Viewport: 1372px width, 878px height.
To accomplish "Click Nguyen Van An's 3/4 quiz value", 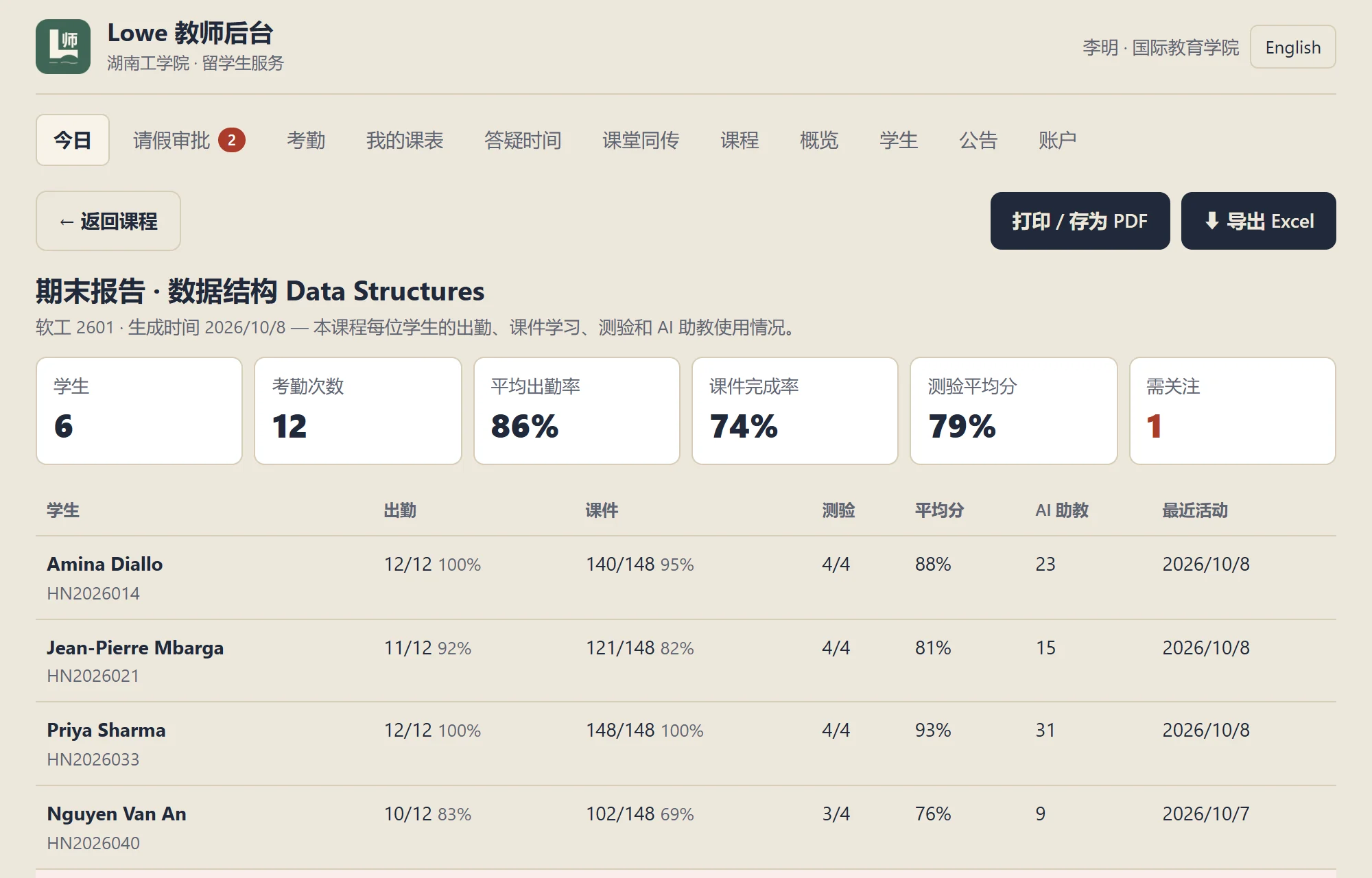I will point(836,814).
